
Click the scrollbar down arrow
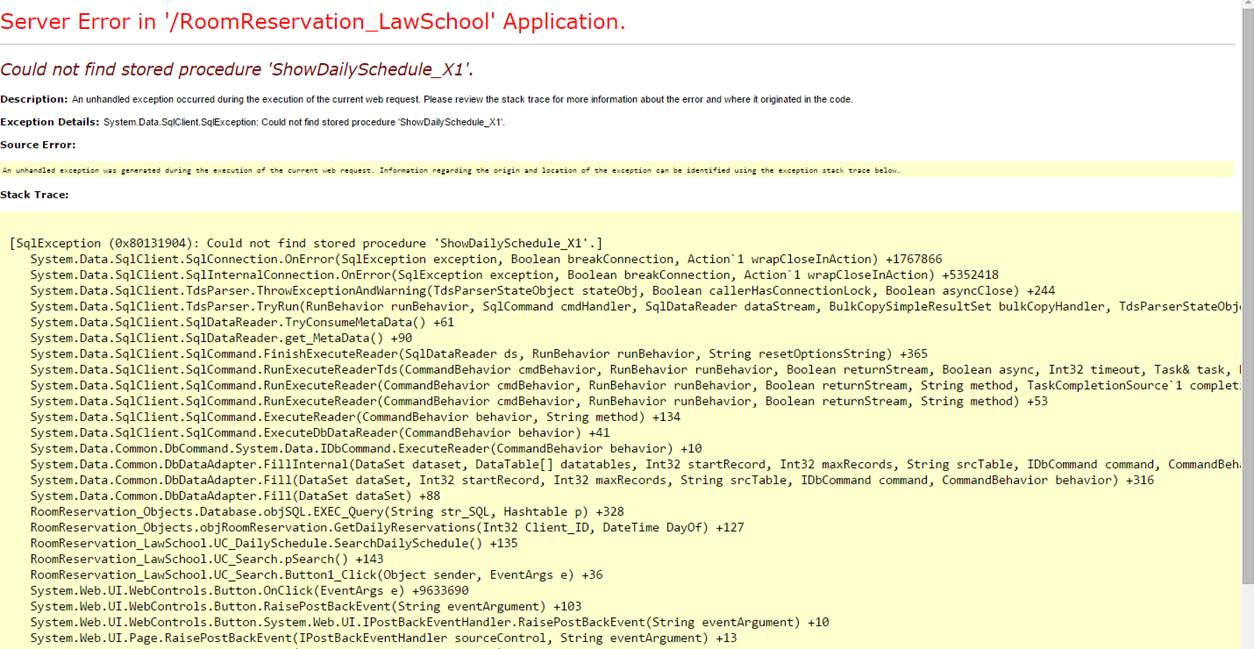pos(1246,641)
